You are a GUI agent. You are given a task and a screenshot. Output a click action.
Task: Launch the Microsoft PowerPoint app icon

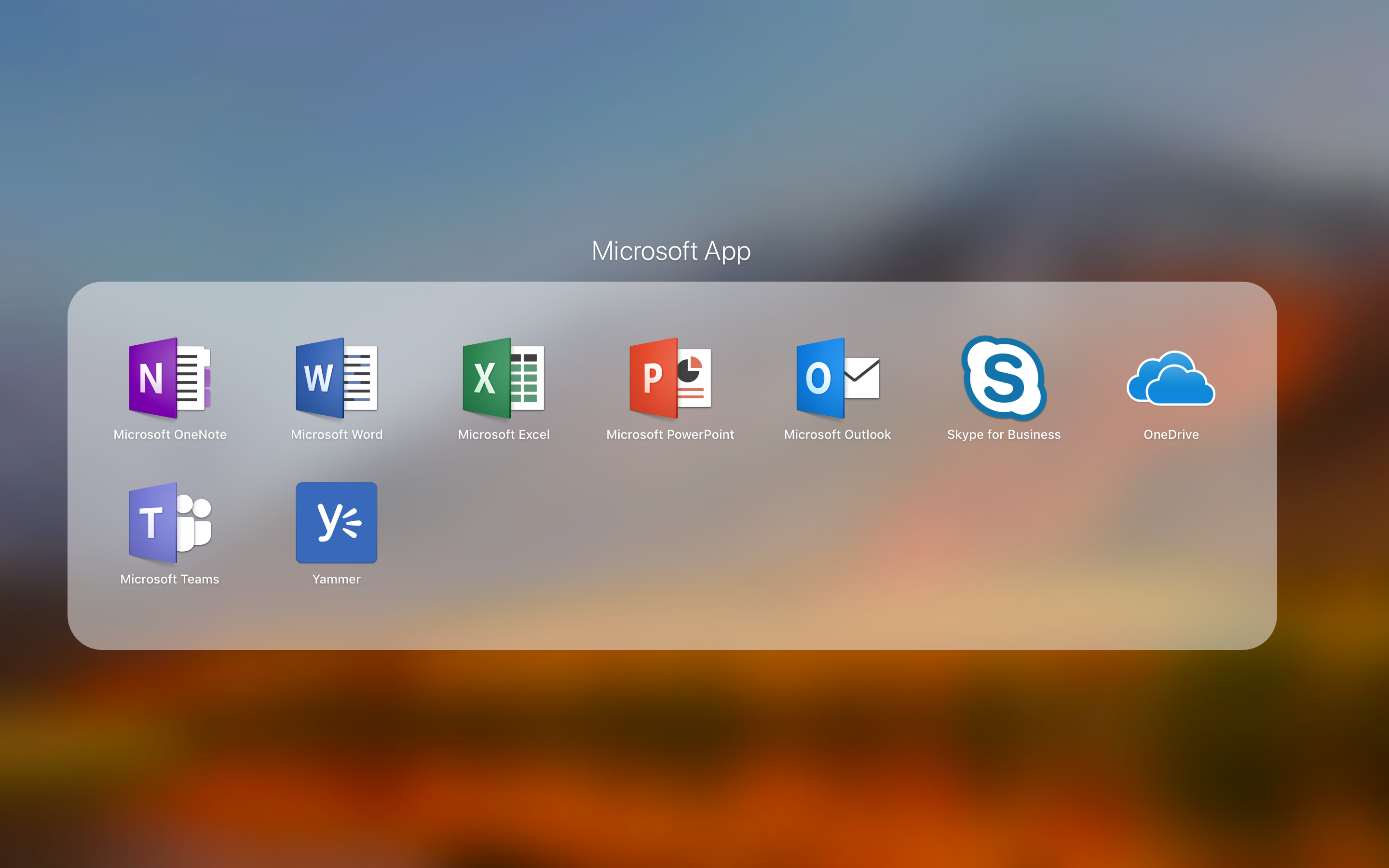coord(670,378)
